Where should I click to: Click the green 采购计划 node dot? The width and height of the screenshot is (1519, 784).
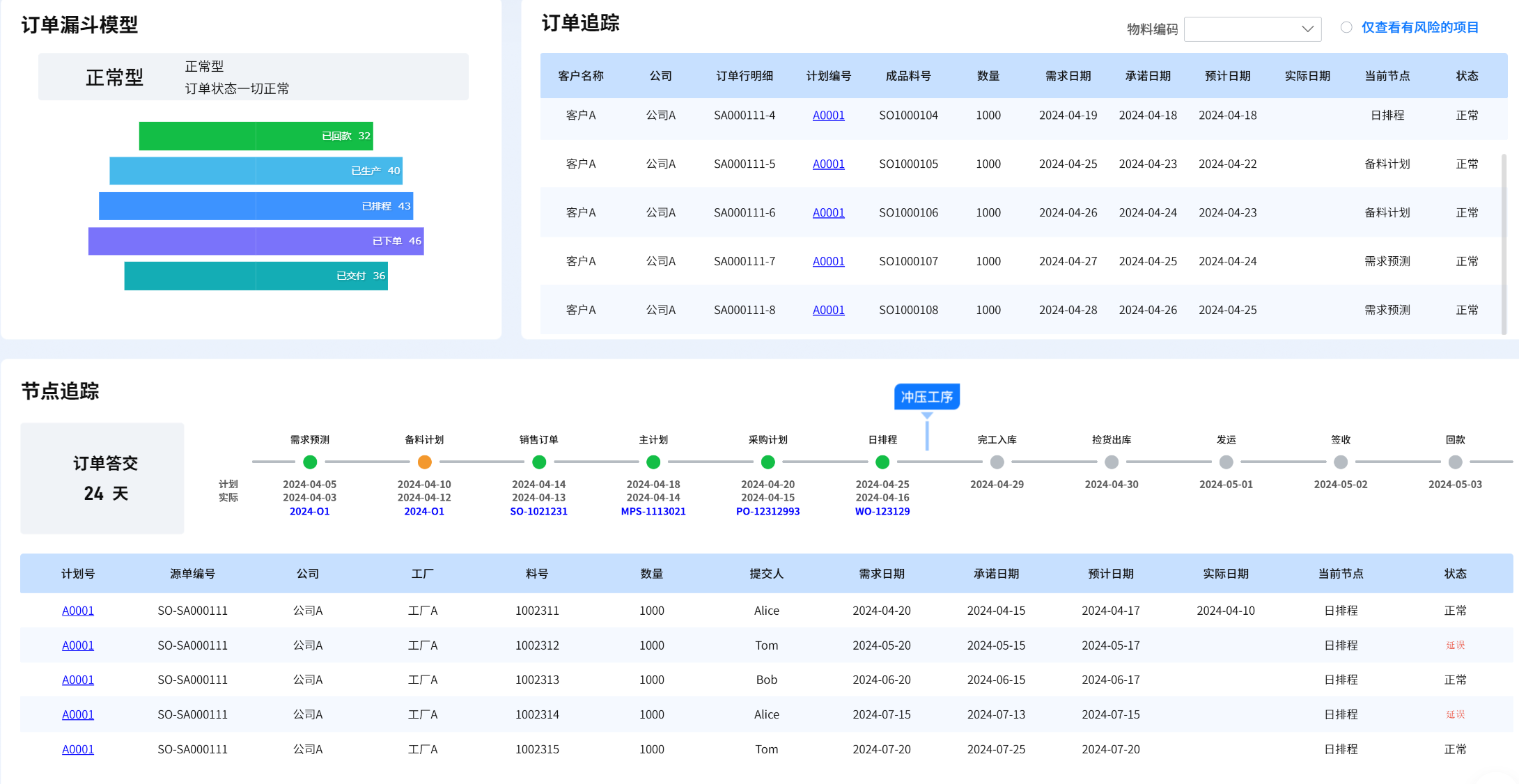click(x=768, y=462)
